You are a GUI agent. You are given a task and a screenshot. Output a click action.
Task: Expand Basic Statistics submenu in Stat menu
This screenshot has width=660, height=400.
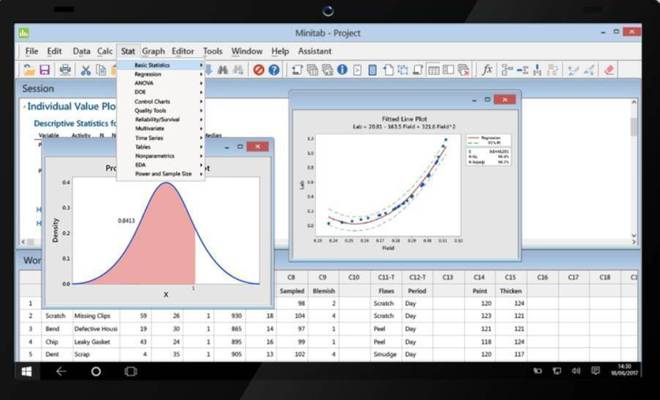pos(161,65)
